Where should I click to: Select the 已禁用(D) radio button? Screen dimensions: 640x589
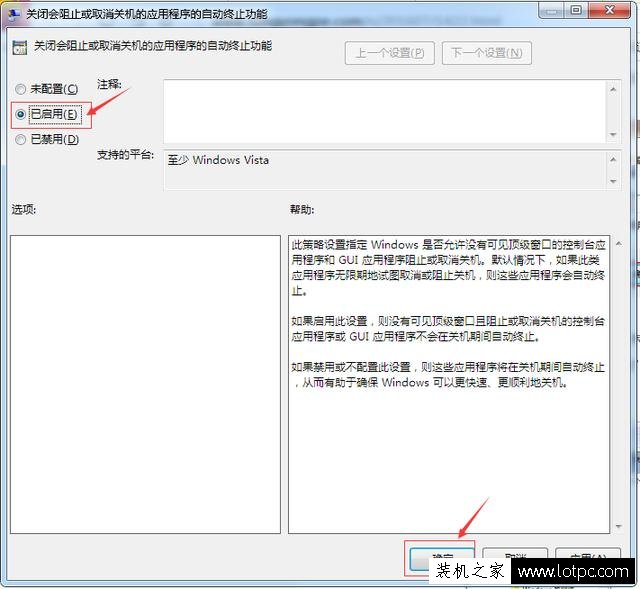[20, 140]
